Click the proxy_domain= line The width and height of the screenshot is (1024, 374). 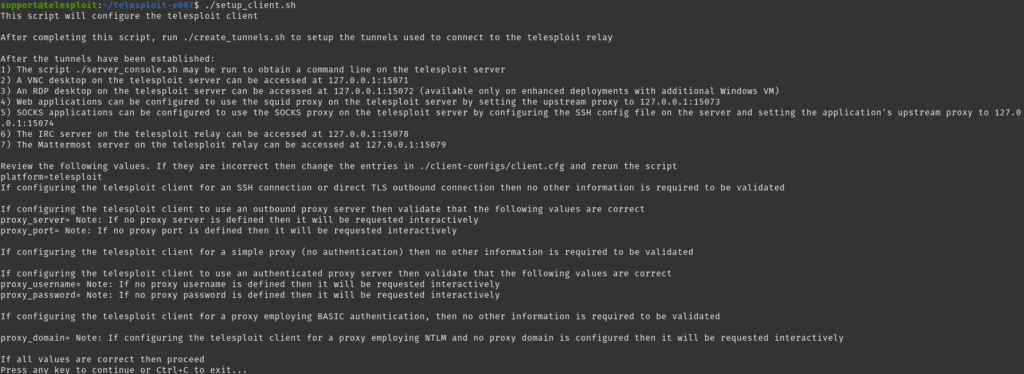pos(422,338)
